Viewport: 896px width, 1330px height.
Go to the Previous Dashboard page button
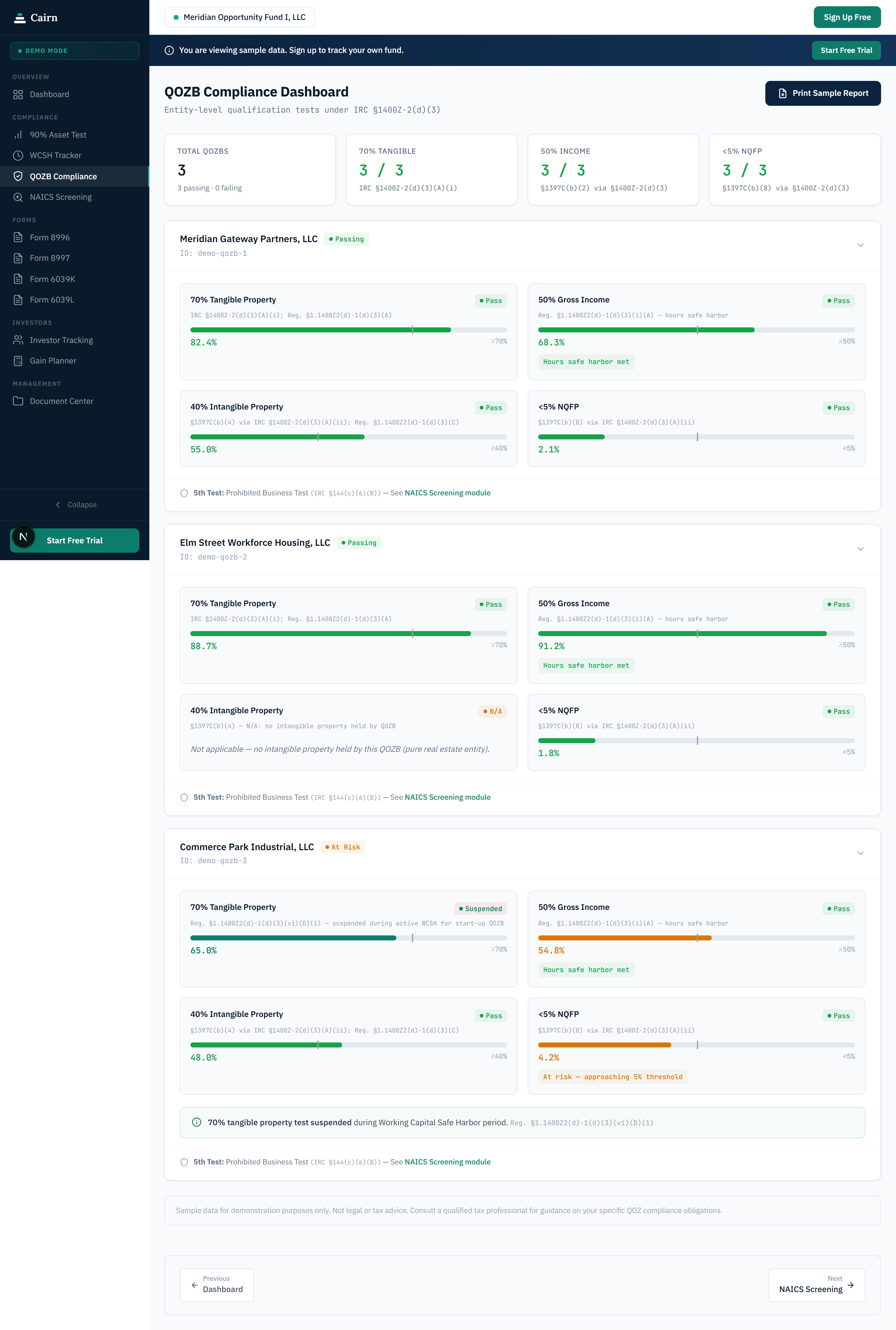(217, 1285)
